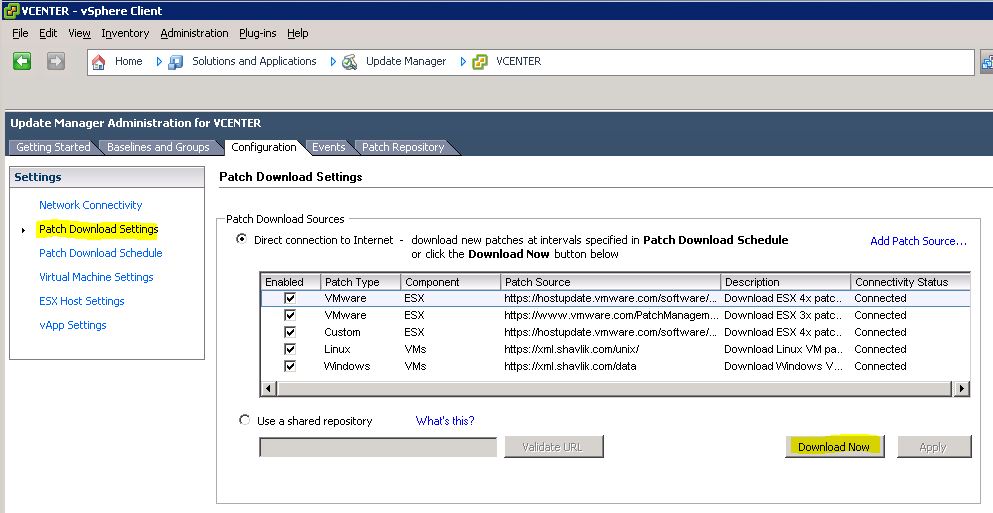Click the Home house icon
Image resolution: width=993 pixels, height=513 pixels.
99,61
